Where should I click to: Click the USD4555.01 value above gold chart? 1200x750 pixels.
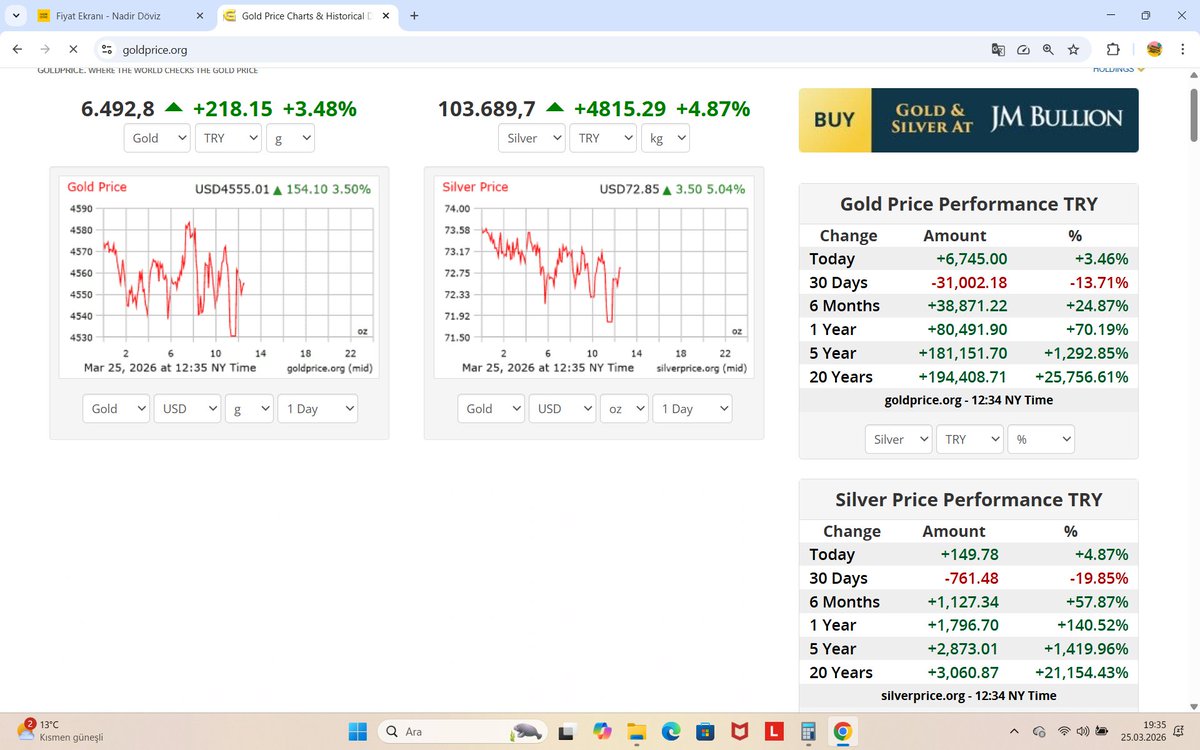click(234, 189)
